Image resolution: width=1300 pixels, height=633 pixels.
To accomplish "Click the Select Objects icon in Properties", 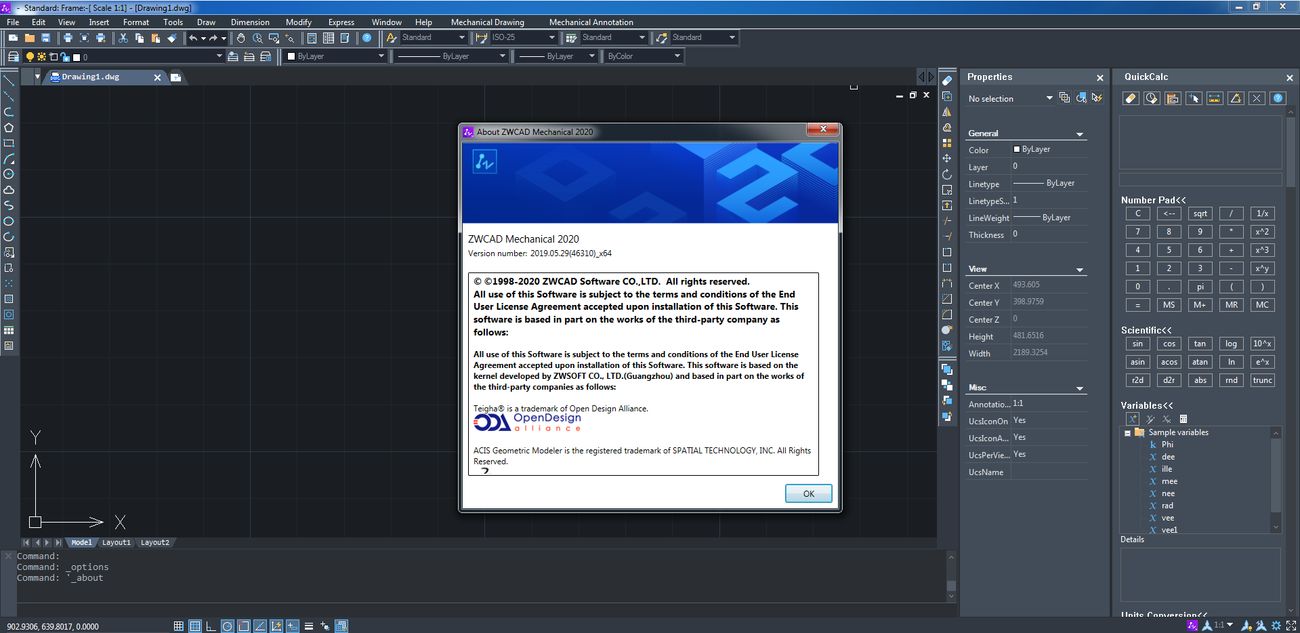I will (1080, 98).
